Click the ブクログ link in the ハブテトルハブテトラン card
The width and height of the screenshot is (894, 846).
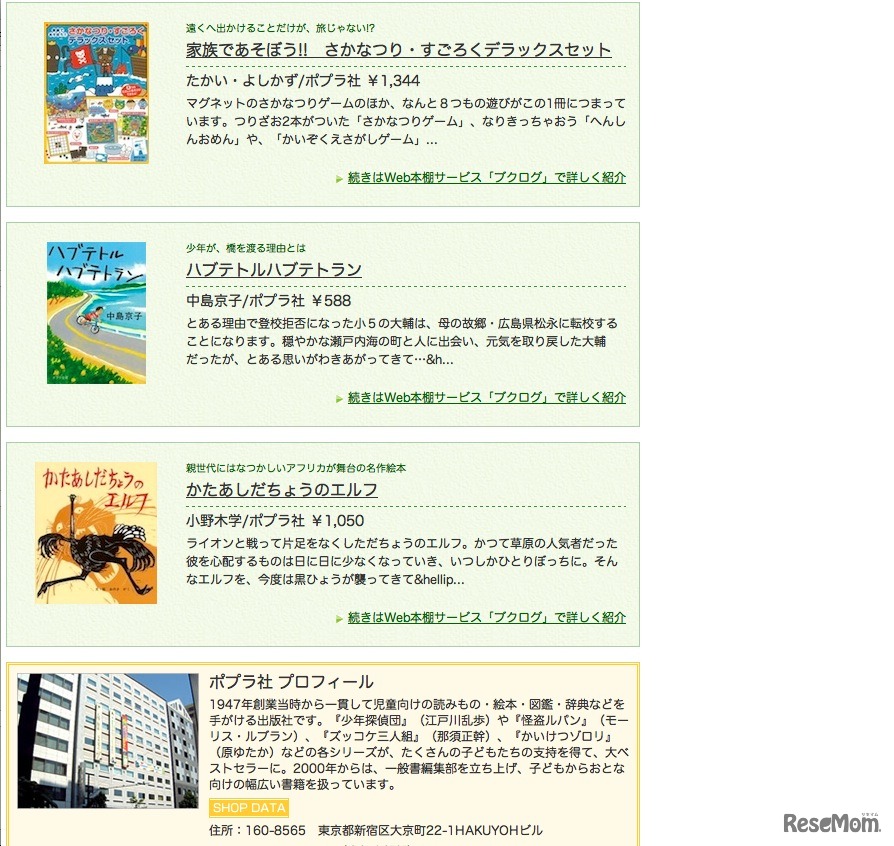click(x=486, y=398)
